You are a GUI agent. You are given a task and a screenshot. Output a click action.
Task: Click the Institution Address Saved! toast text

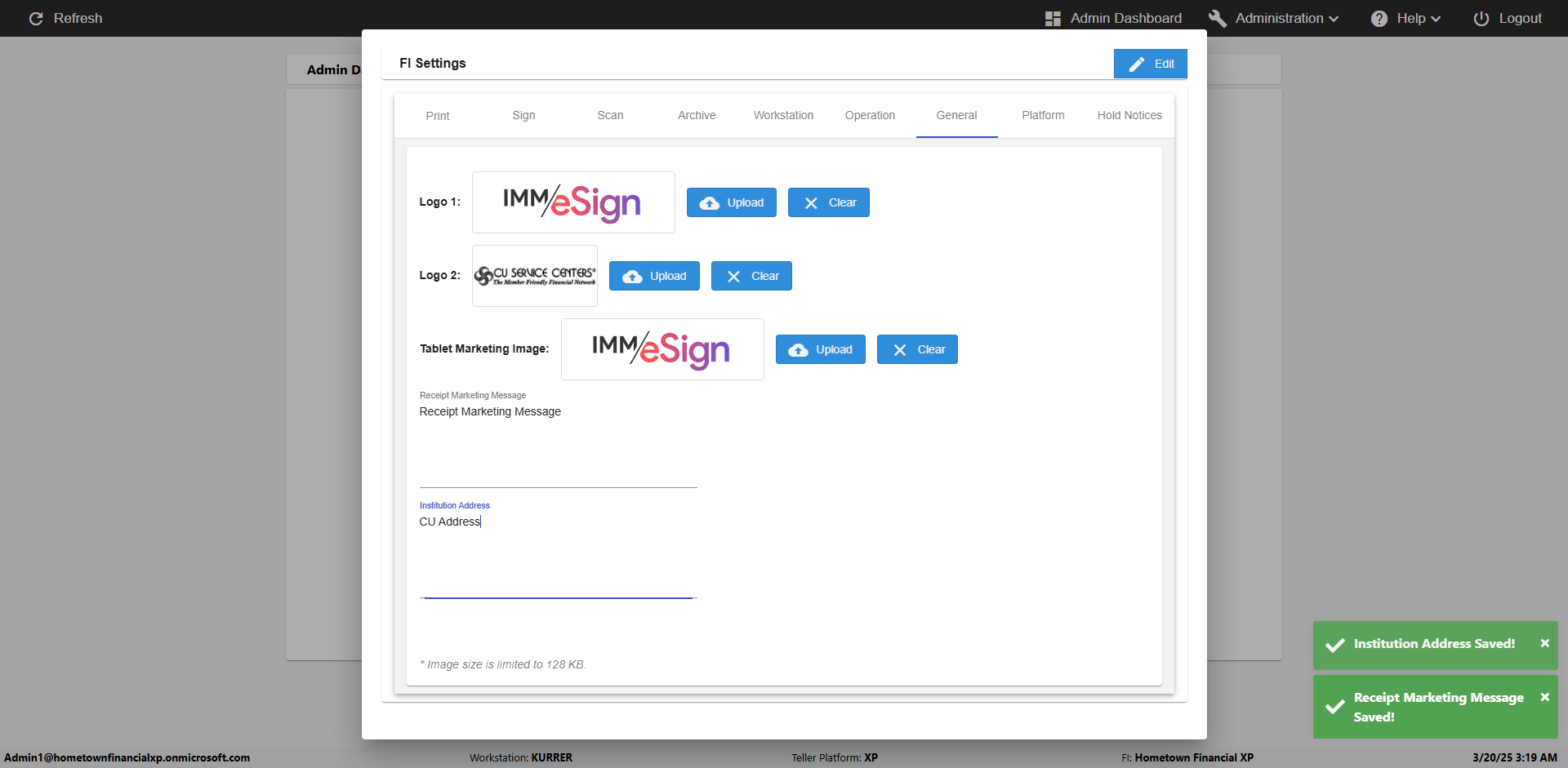[1434, 643]
